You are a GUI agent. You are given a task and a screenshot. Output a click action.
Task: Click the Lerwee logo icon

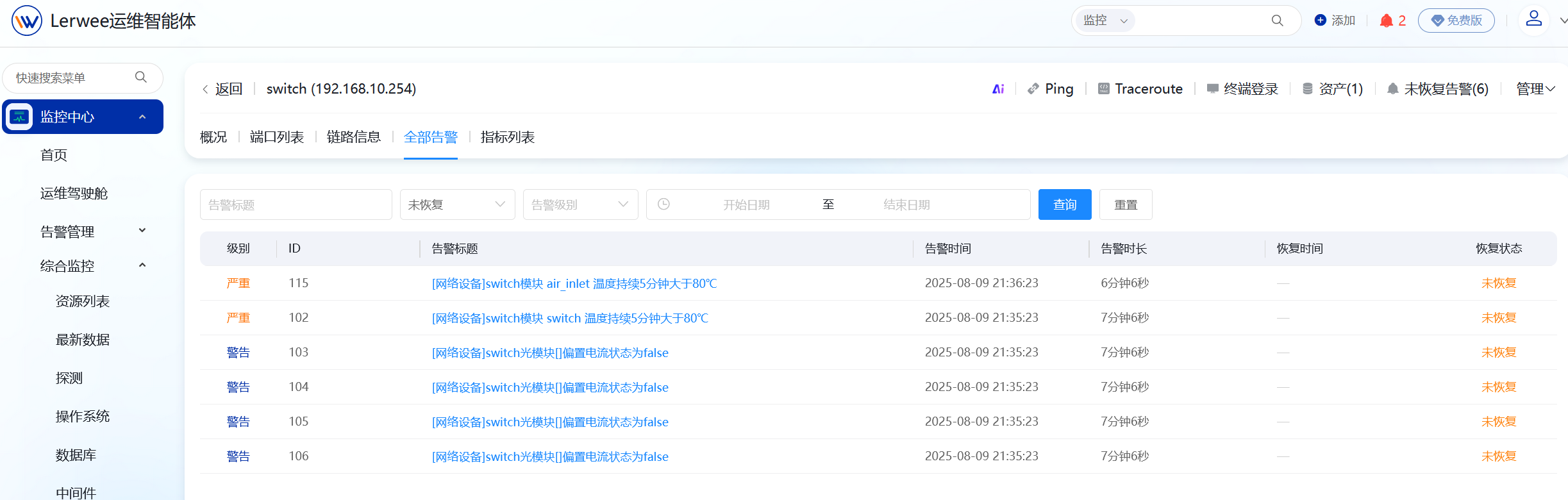pyautogui.click(x=27, y=21)
